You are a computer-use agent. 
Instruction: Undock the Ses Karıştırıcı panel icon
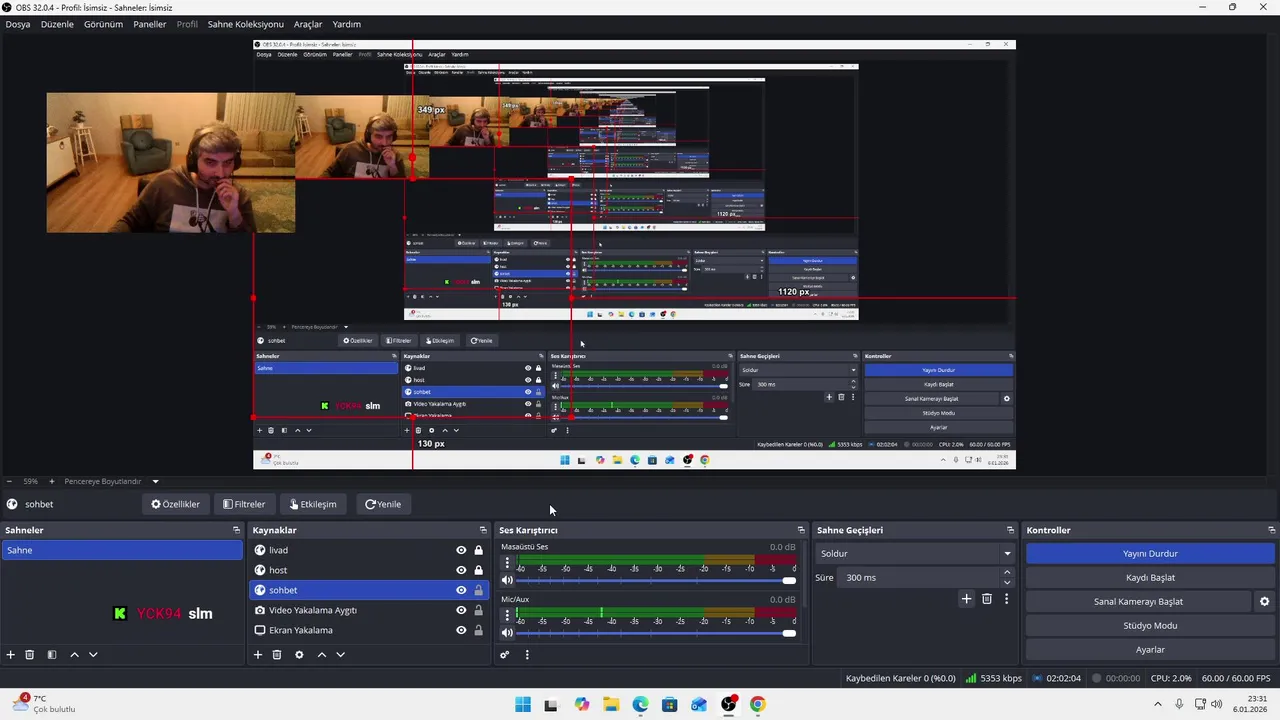tap(801, 530)
